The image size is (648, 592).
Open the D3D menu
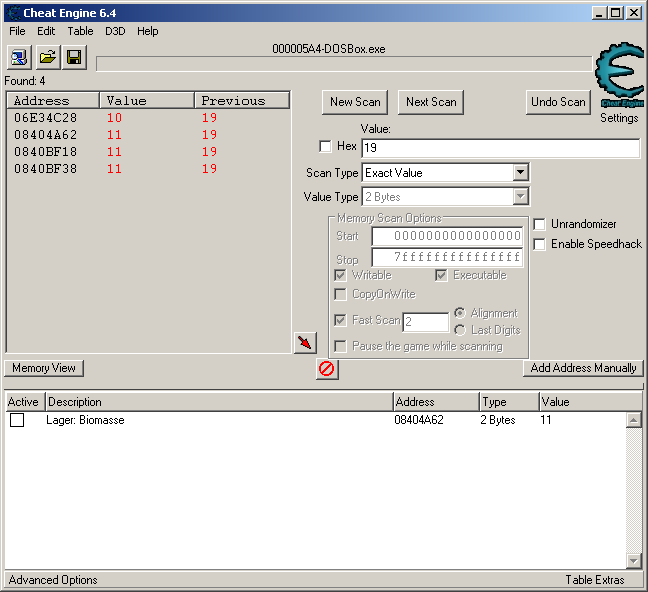click(x=115, y=31)
